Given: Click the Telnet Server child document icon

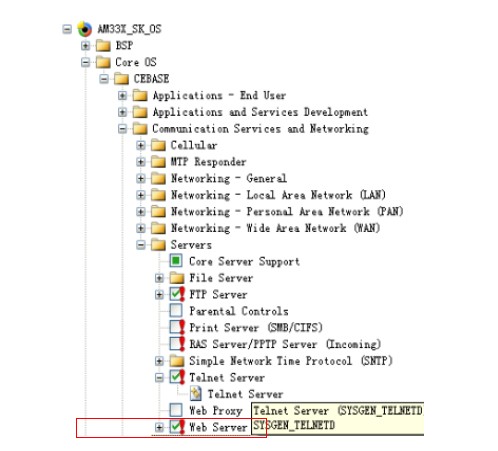Looking at the screenshot, I should (x=196, y=394).
